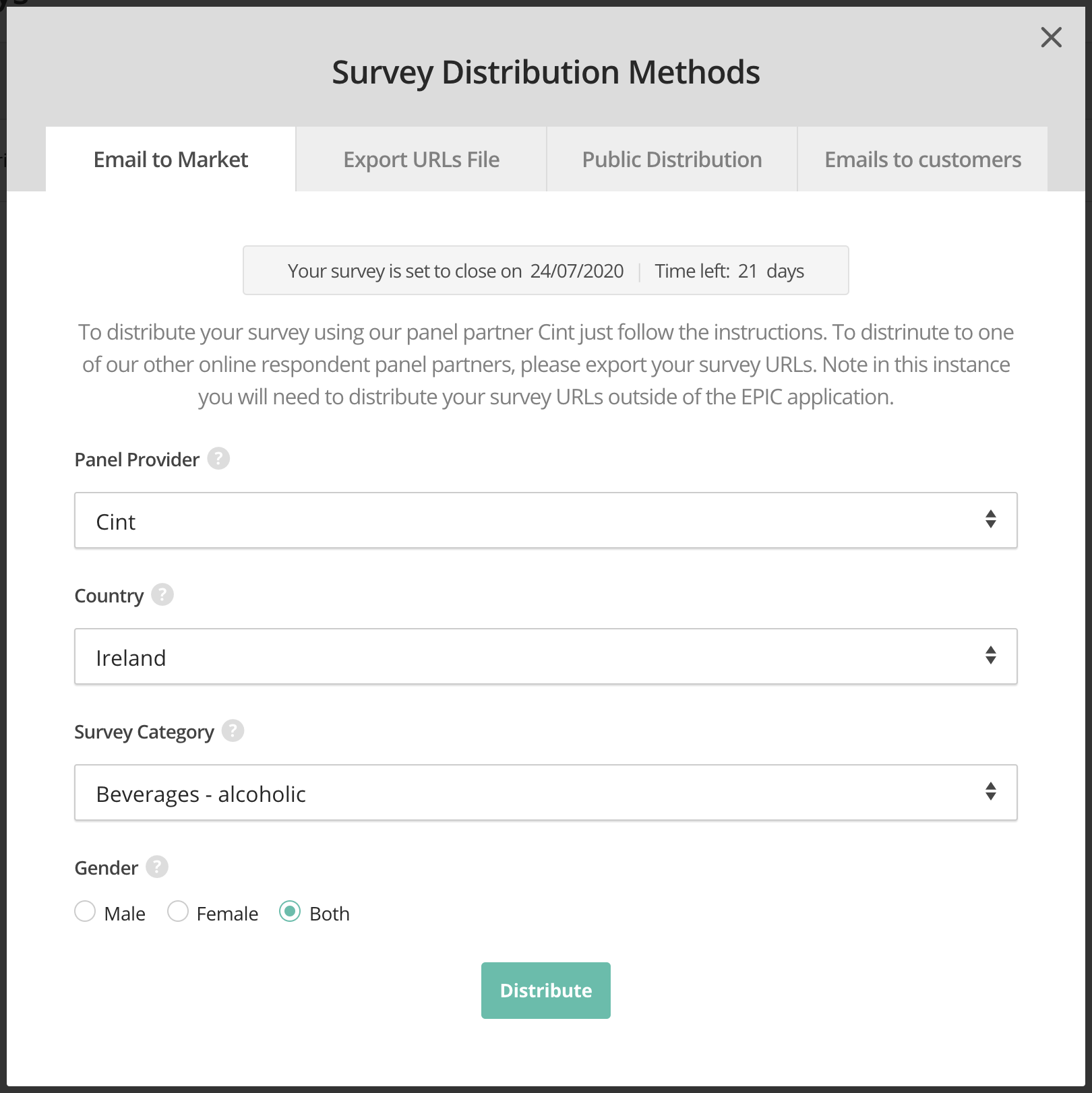Click the survey close date 24/07/2020

point(576,271)
